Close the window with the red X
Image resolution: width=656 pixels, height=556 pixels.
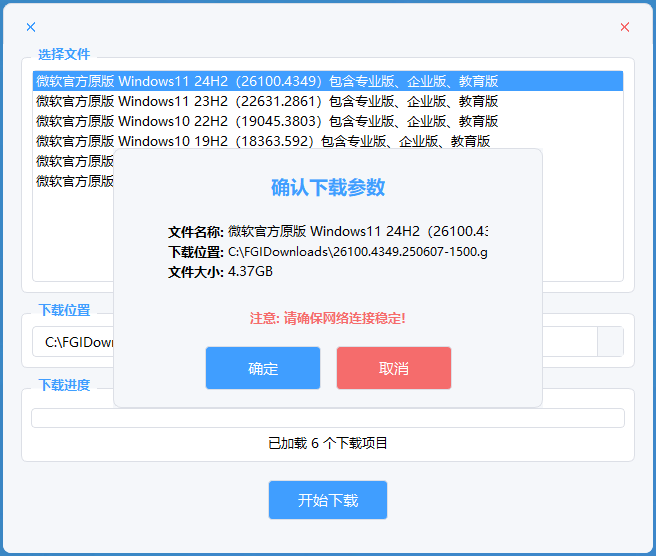(x=625, y=27)
